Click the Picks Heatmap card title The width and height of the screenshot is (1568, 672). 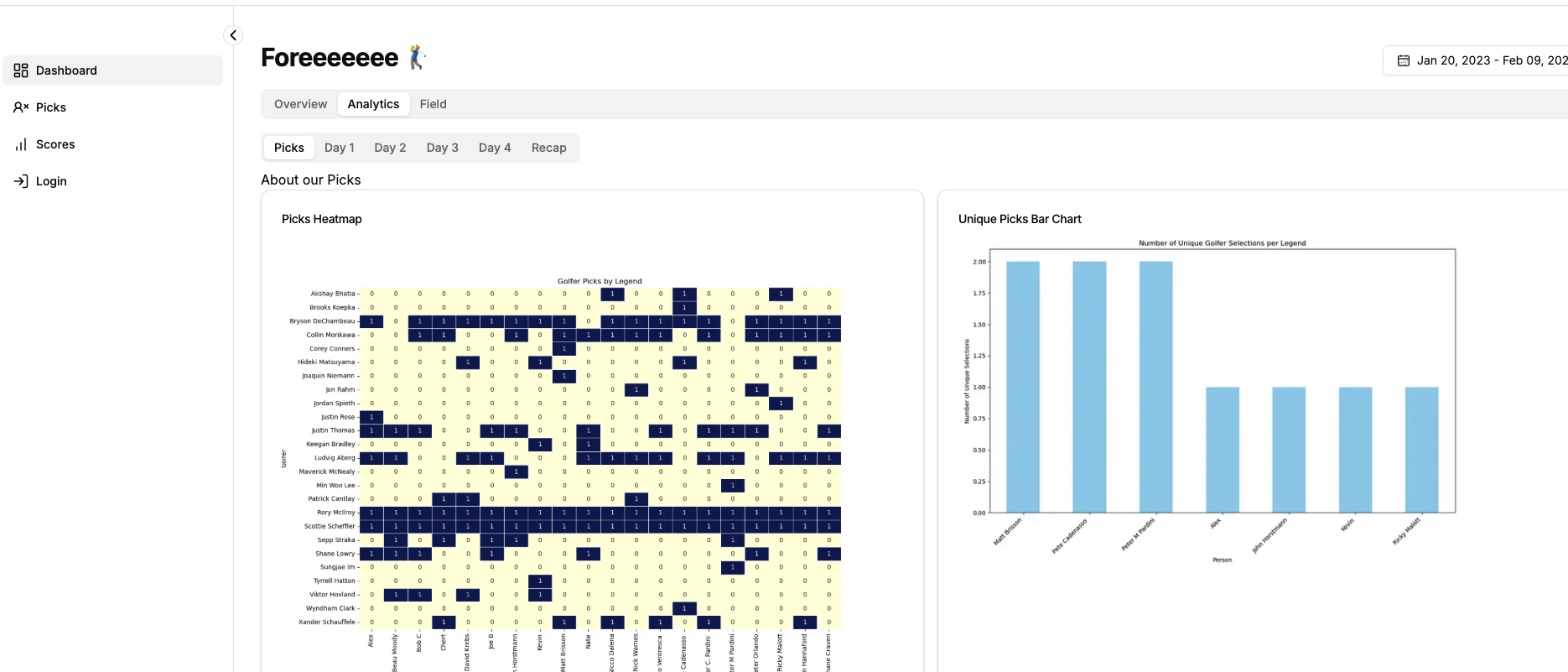click(321, 219)
